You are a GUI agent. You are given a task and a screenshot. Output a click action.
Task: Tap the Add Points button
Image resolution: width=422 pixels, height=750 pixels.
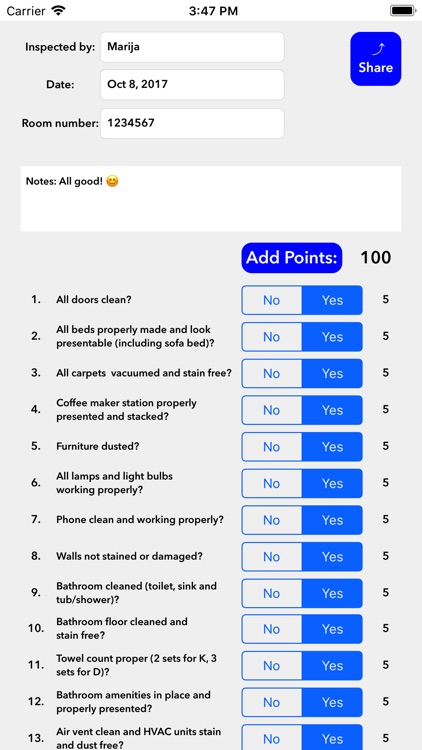point(291,258)
